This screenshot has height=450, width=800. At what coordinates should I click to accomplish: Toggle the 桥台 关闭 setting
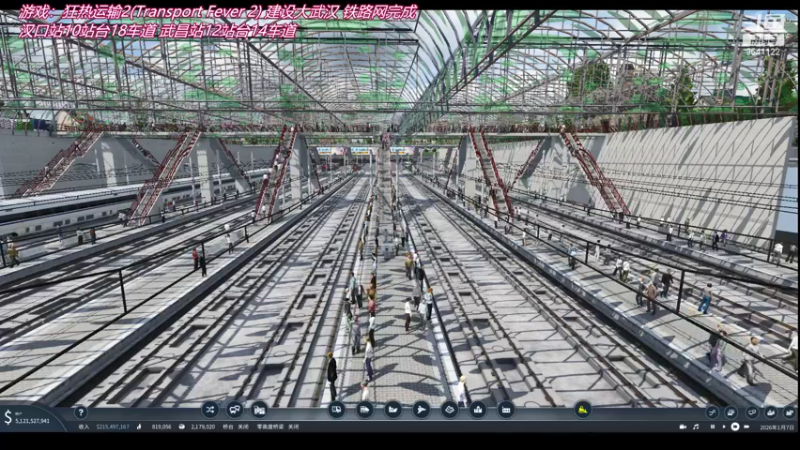(x=236, y=427)
